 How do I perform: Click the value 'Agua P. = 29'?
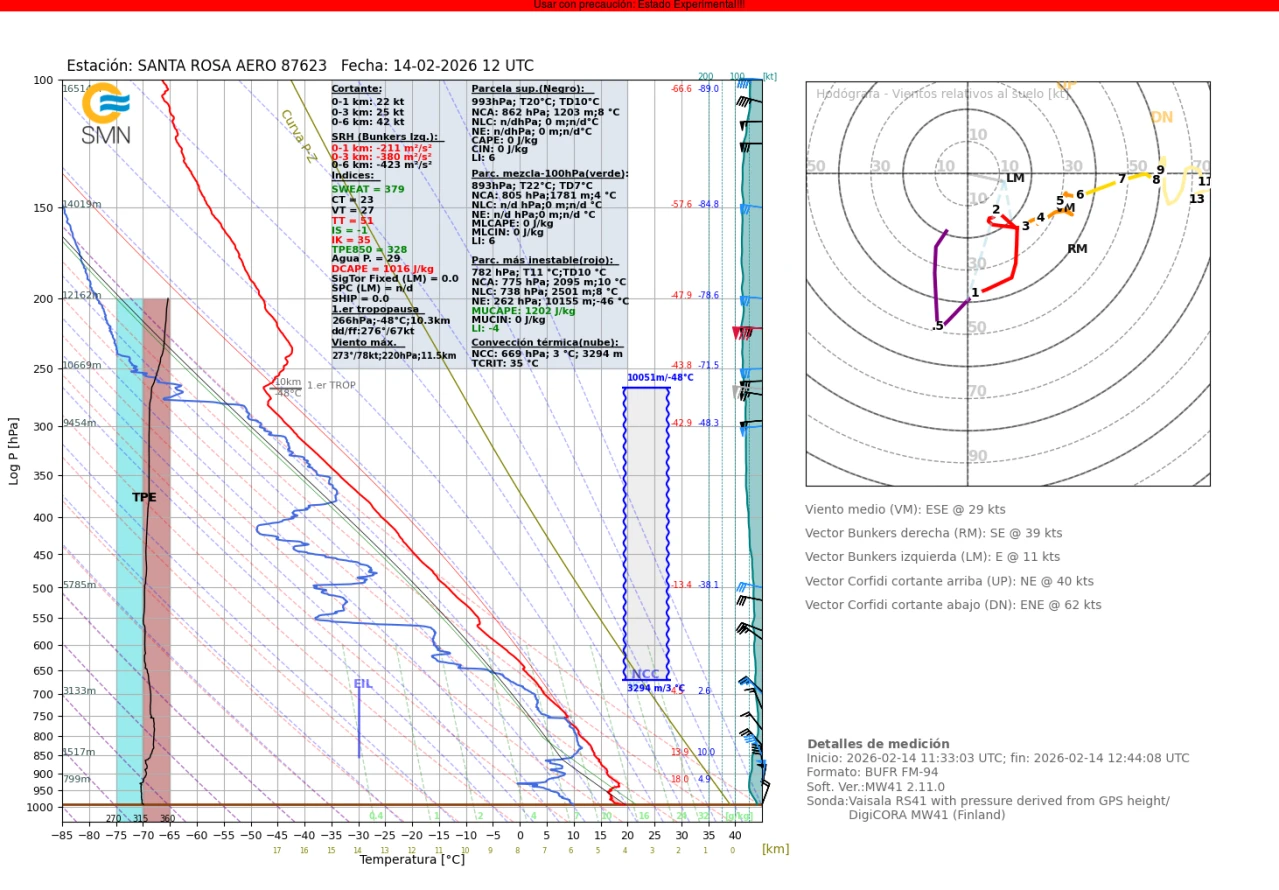click(x=366, y=258)
